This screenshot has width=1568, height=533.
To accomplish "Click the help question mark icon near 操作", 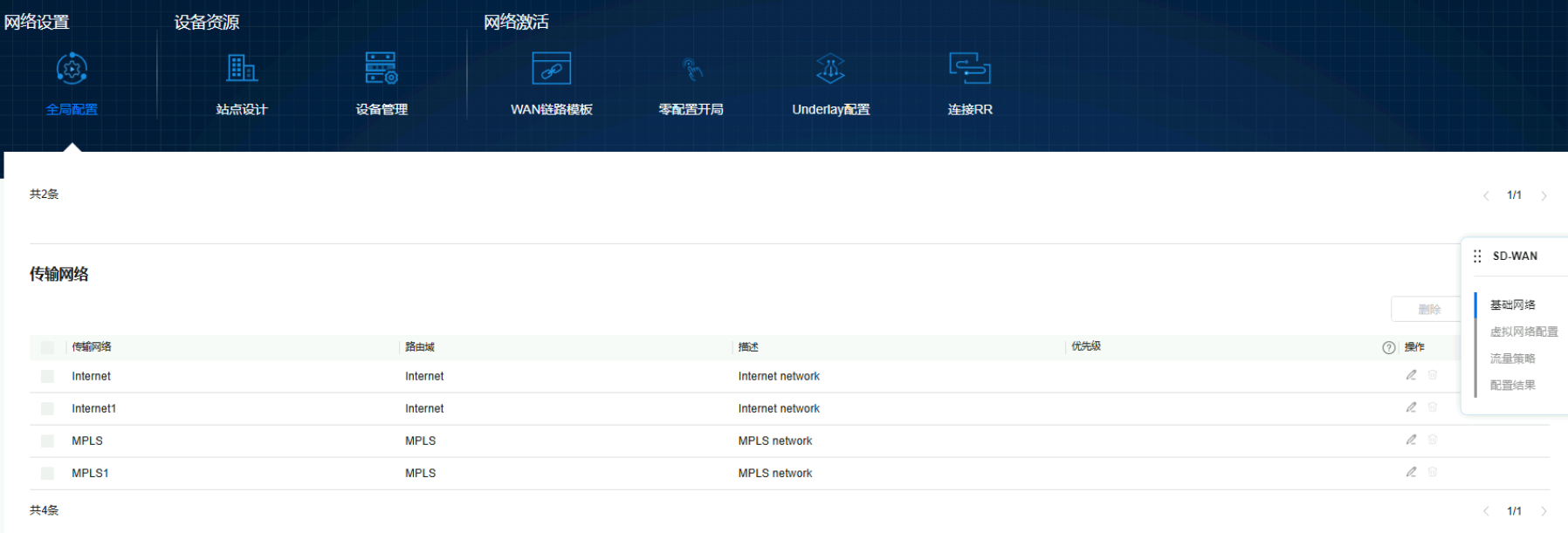I will point(1389,347).
